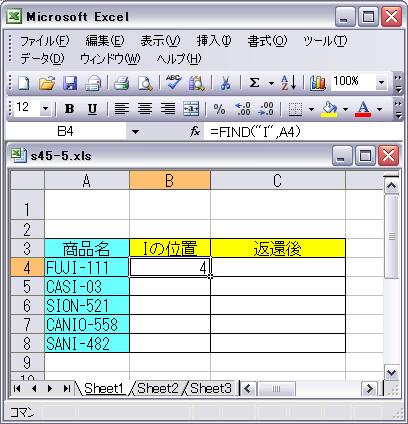
Task: Open the zoom 100% dropdown
Action: coord(381,82)
